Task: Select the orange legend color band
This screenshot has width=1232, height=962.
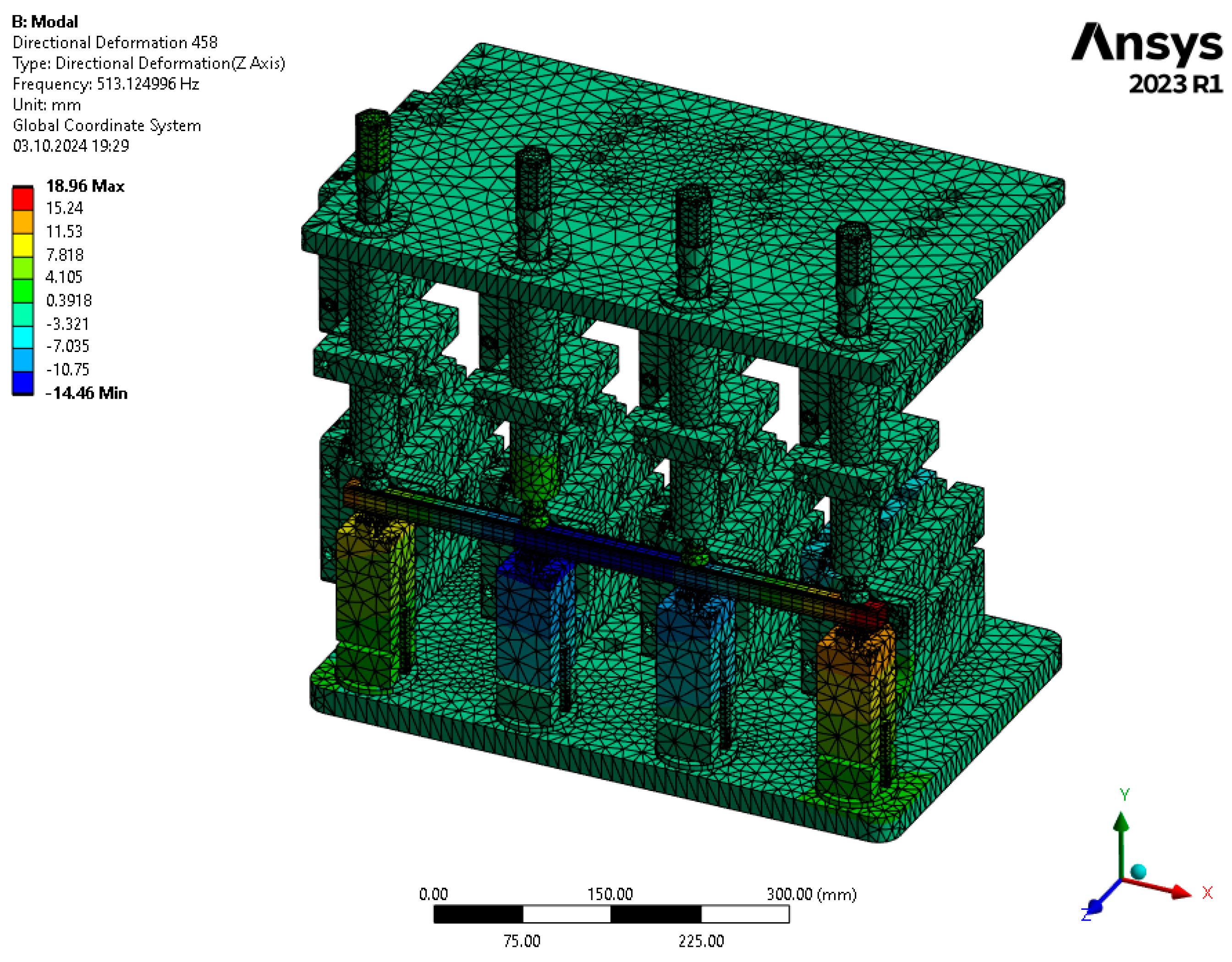Action: click(x=23, y=222)
